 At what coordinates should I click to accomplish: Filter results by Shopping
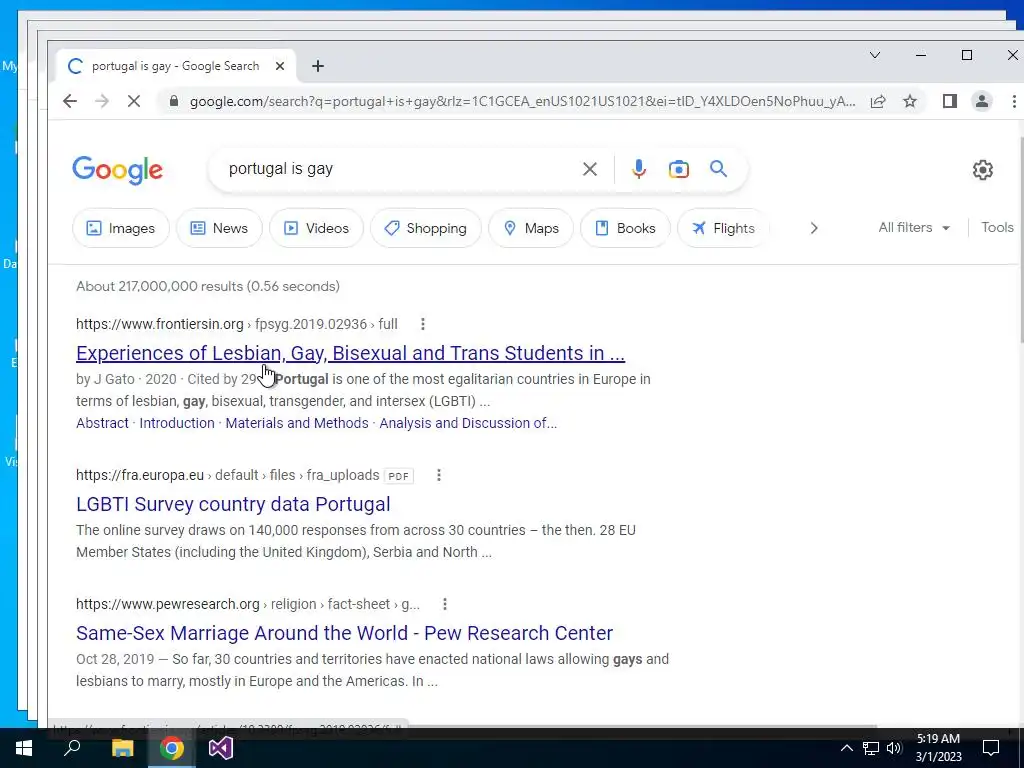point(425,228)
